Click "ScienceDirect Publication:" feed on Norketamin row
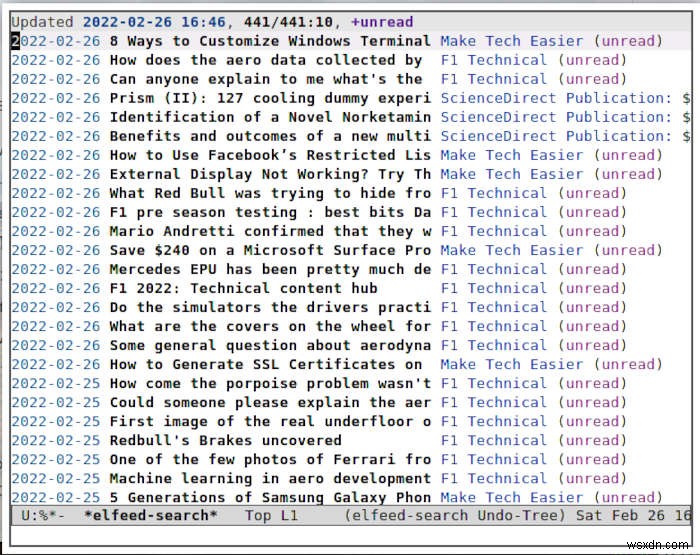The width and height of the screenshot is (700, 555). pyautogui.click(x=556, y=117)
